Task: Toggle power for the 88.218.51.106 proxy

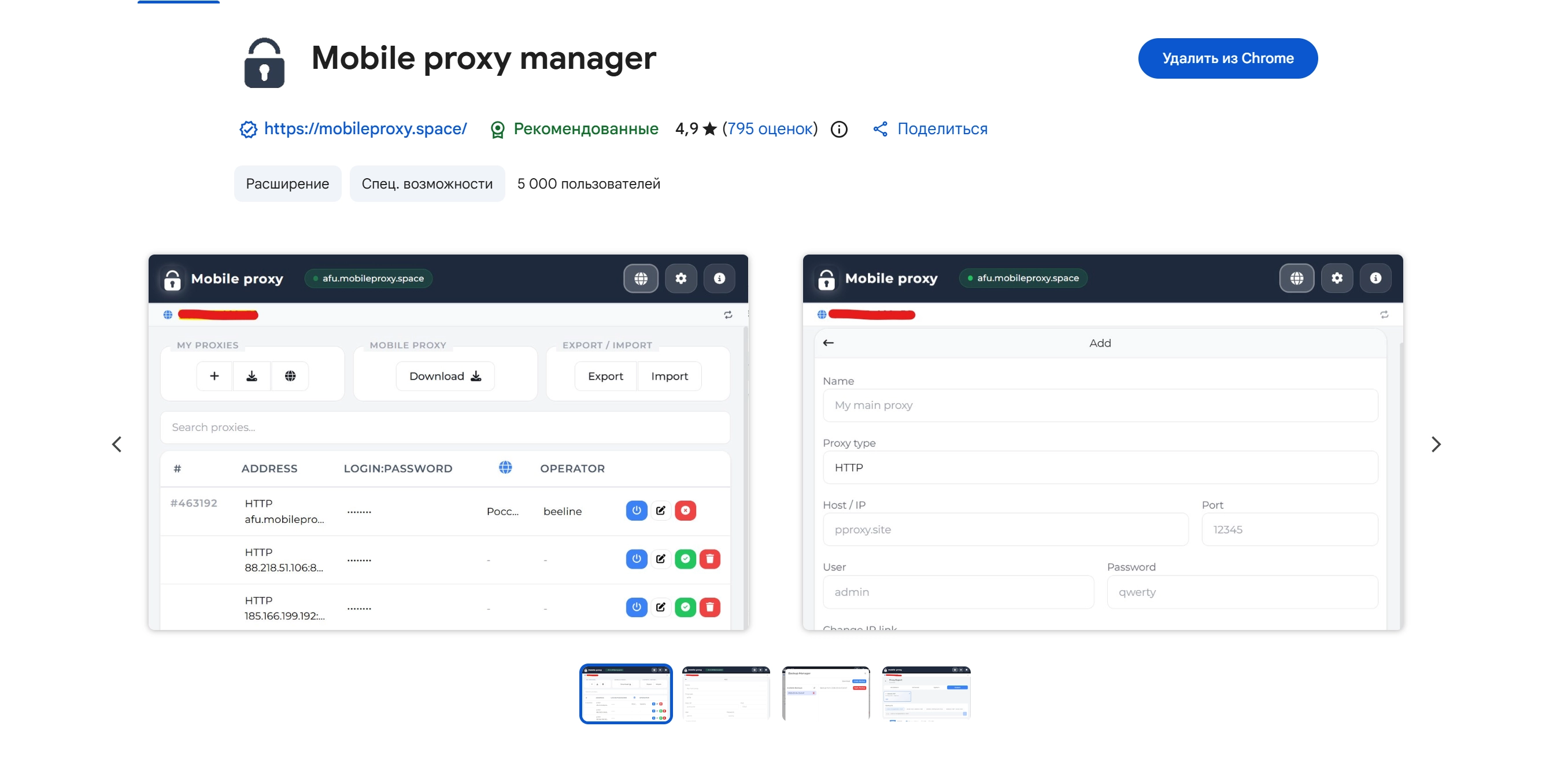Action: pos(637,559)
